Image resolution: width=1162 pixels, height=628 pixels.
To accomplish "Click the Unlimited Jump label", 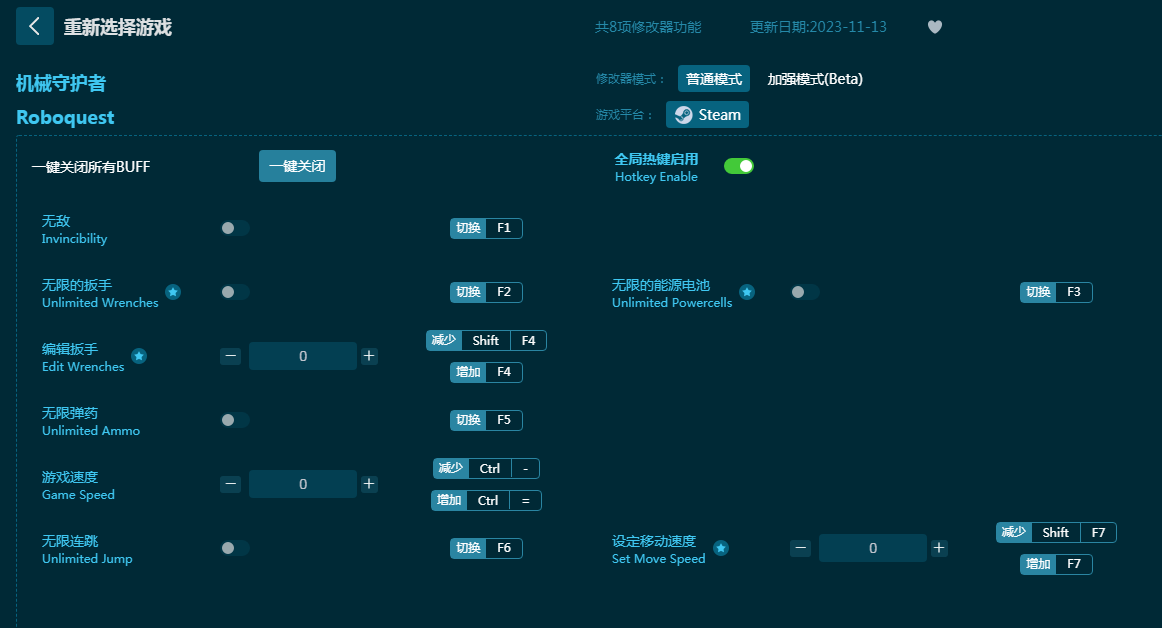I will pyautogui.click(x=87, y=559).
